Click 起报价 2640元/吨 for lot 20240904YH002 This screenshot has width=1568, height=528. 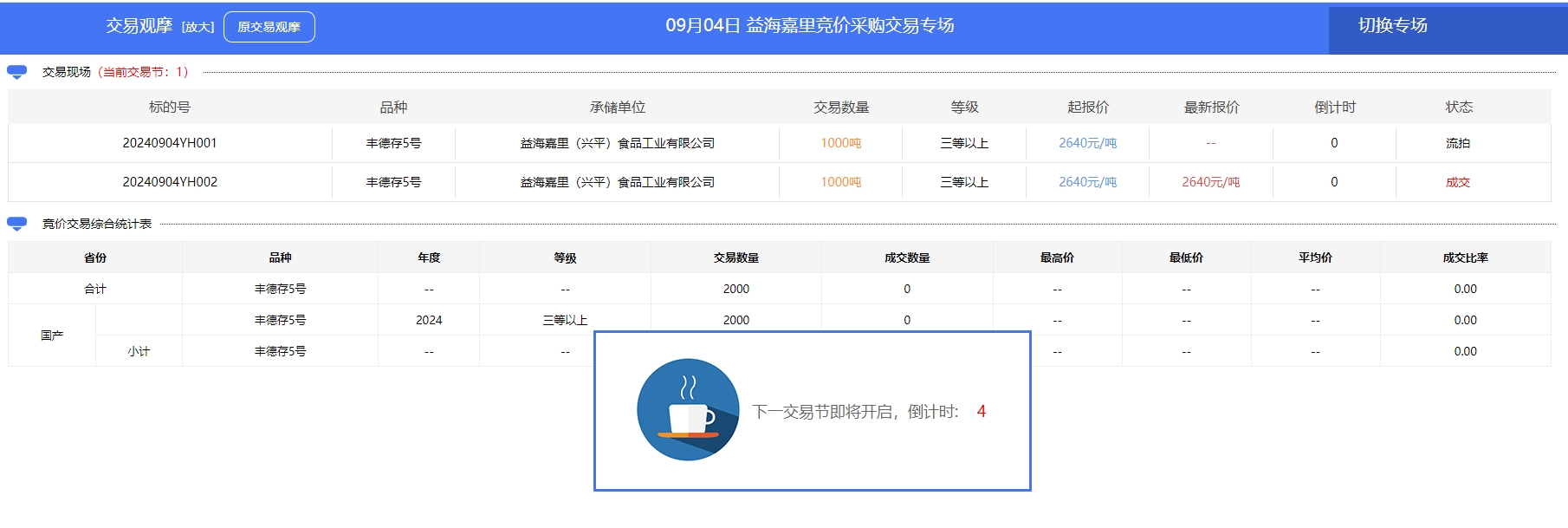1088,182
